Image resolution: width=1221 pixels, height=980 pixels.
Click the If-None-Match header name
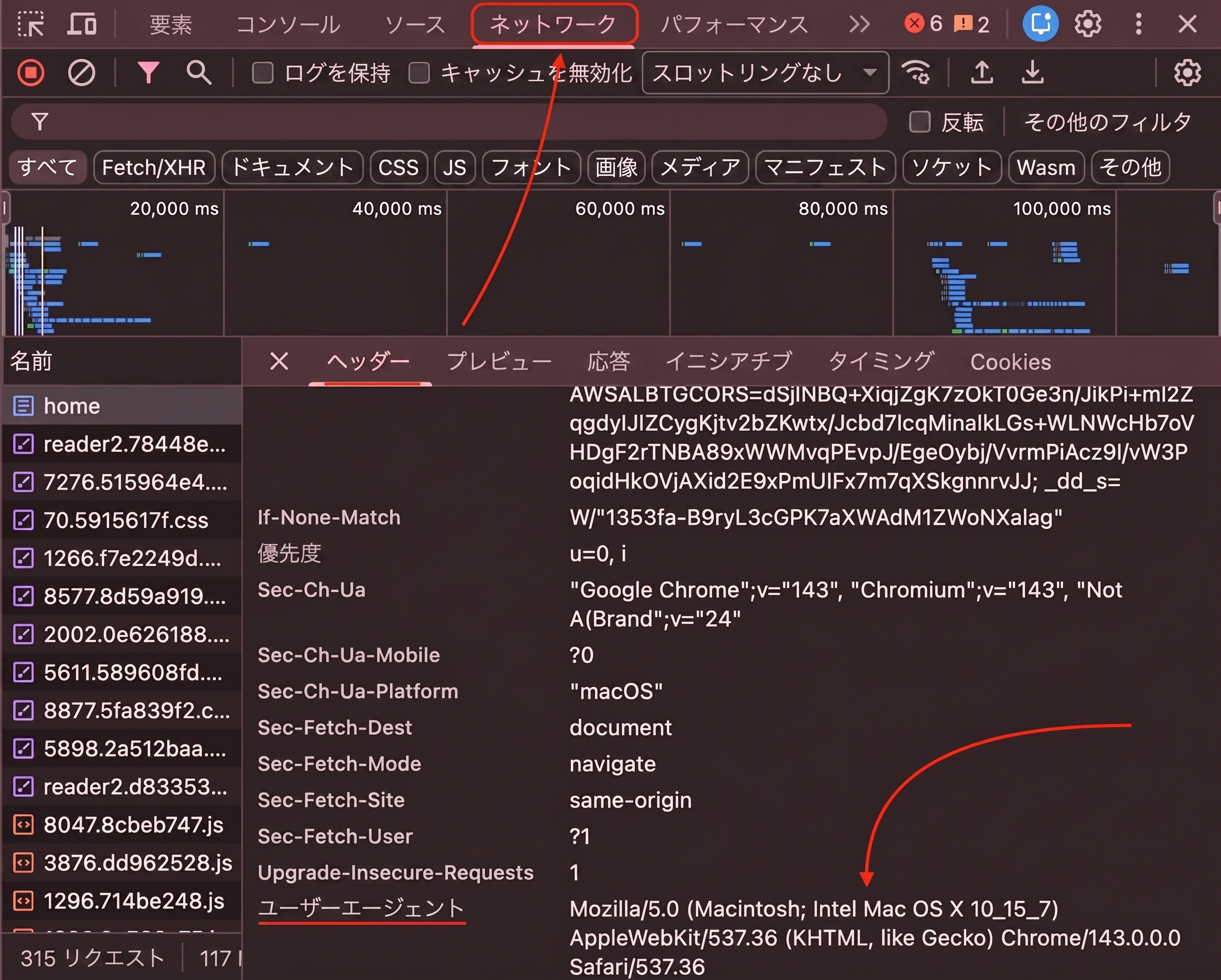(x=329, y=517)
